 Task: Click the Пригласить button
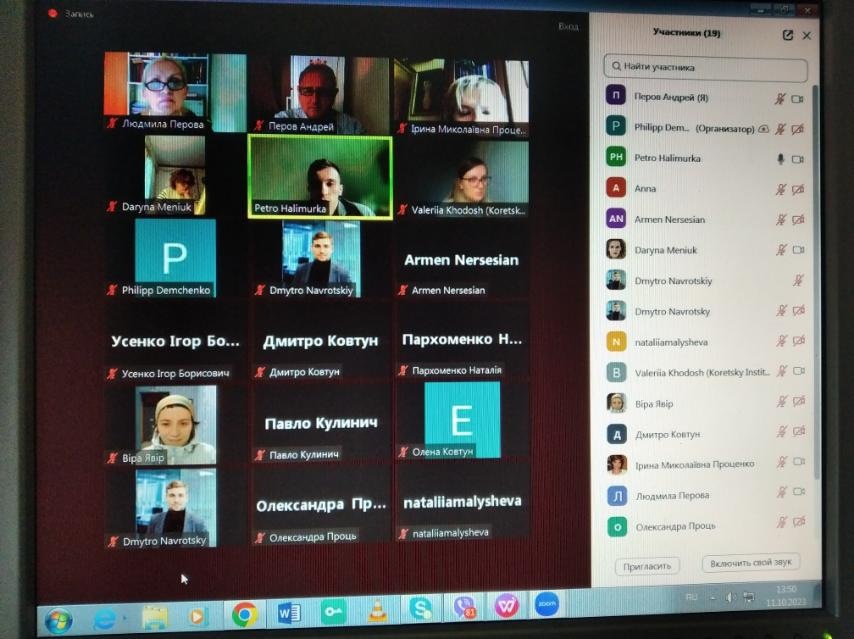(646, 566)
